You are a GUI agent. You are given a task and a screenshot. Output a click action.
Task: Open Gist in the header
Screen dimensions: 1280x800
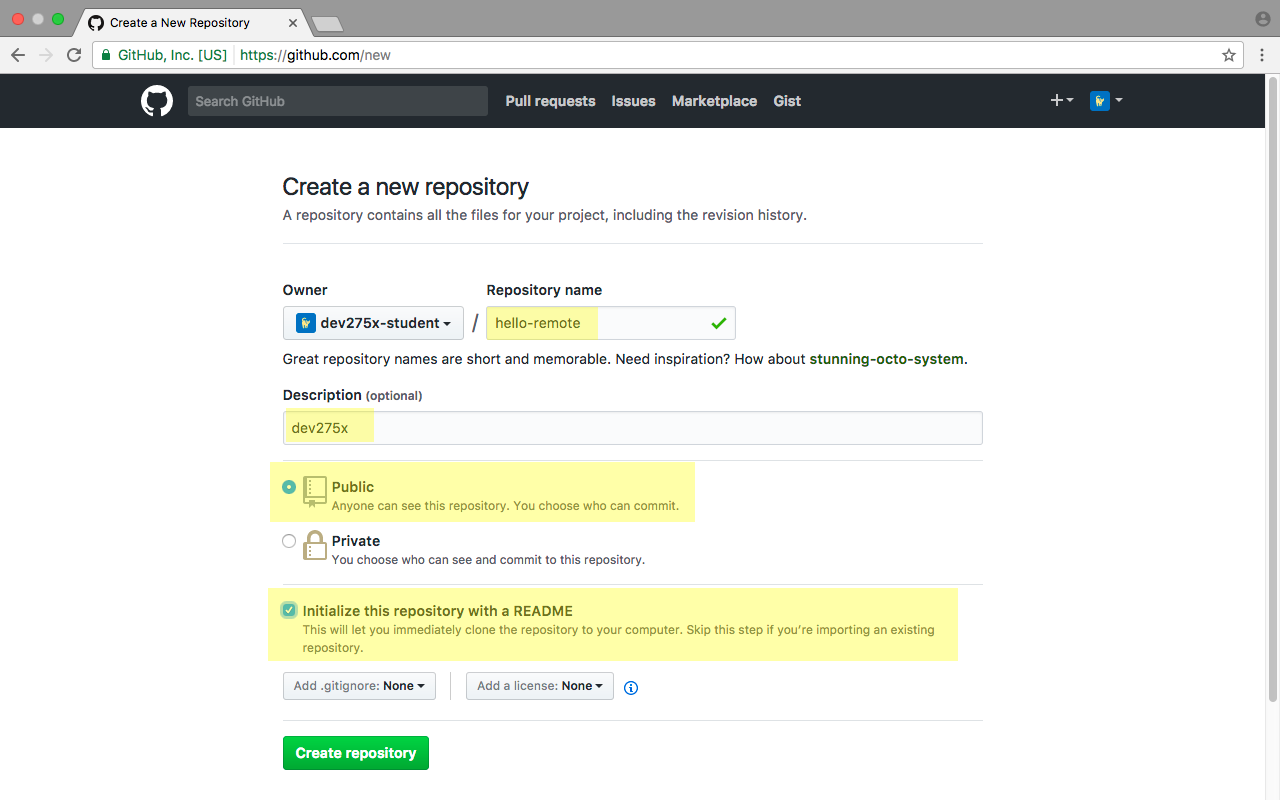tap(787, 101)
